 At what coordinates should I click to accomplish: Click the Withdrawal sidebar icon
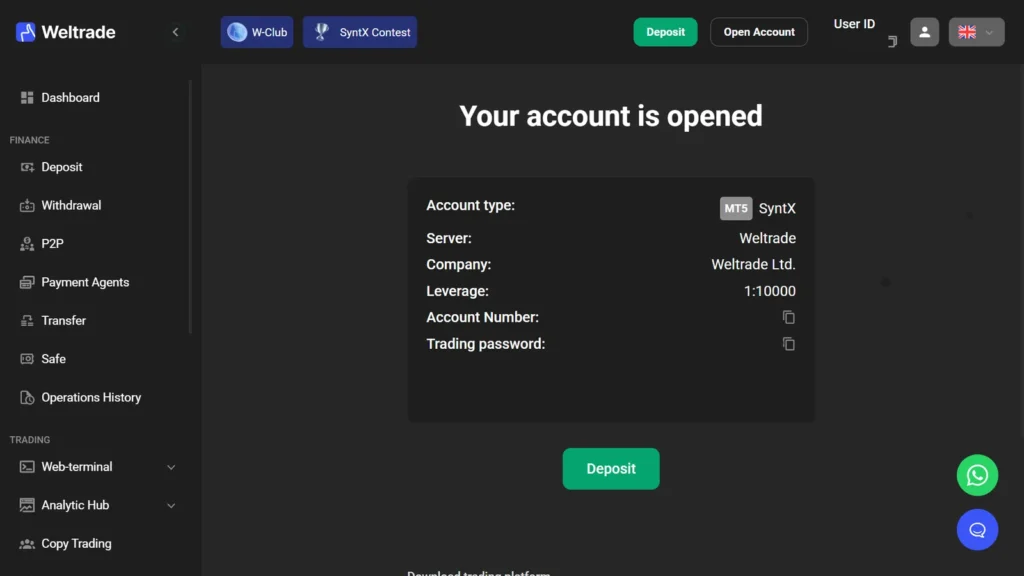(x=27, y=206)
